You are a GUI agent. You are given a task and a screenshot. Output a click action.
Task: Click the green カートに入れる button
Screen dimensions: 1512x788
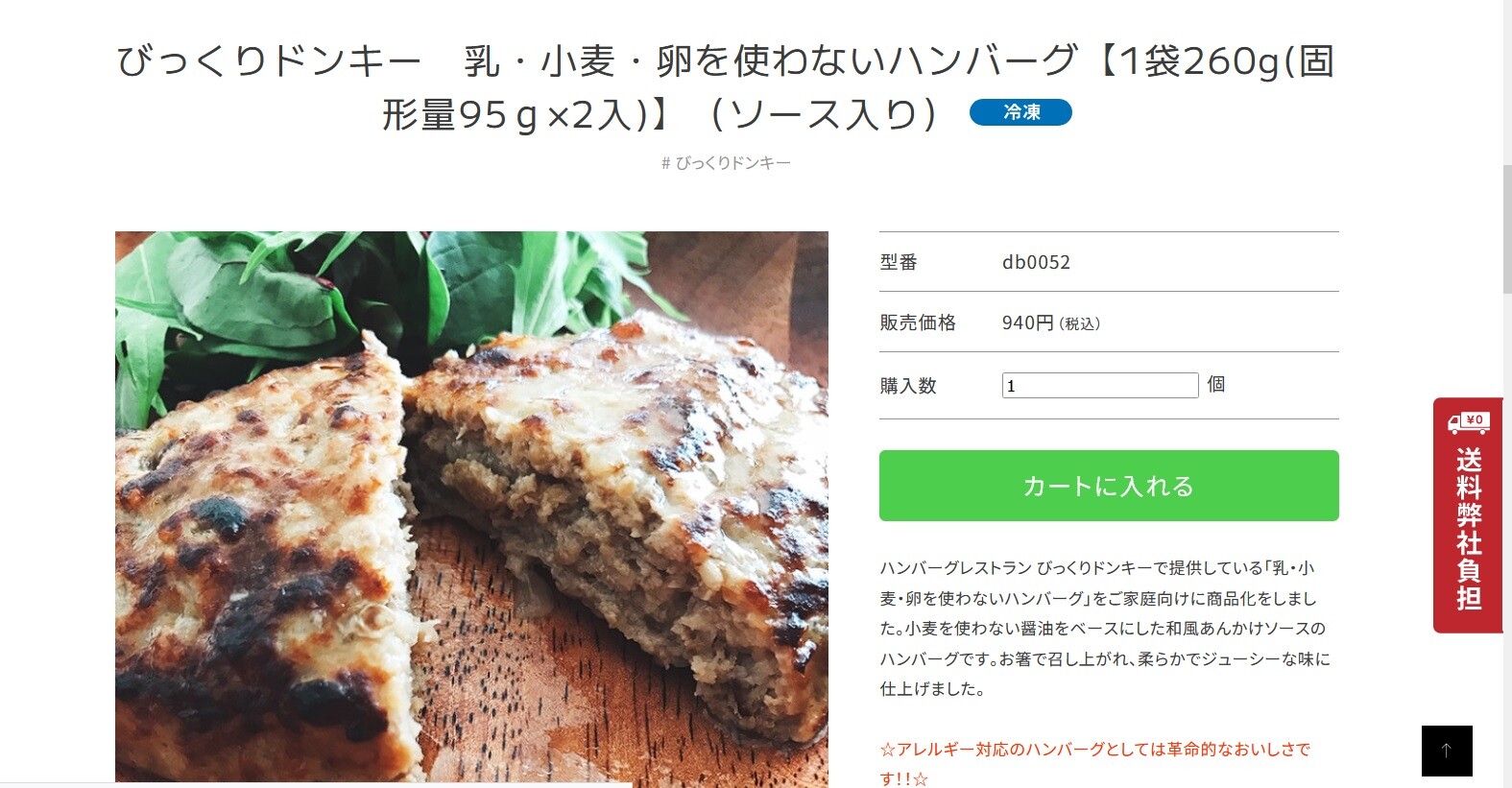pyautogui.click(x=1109, y=486)
